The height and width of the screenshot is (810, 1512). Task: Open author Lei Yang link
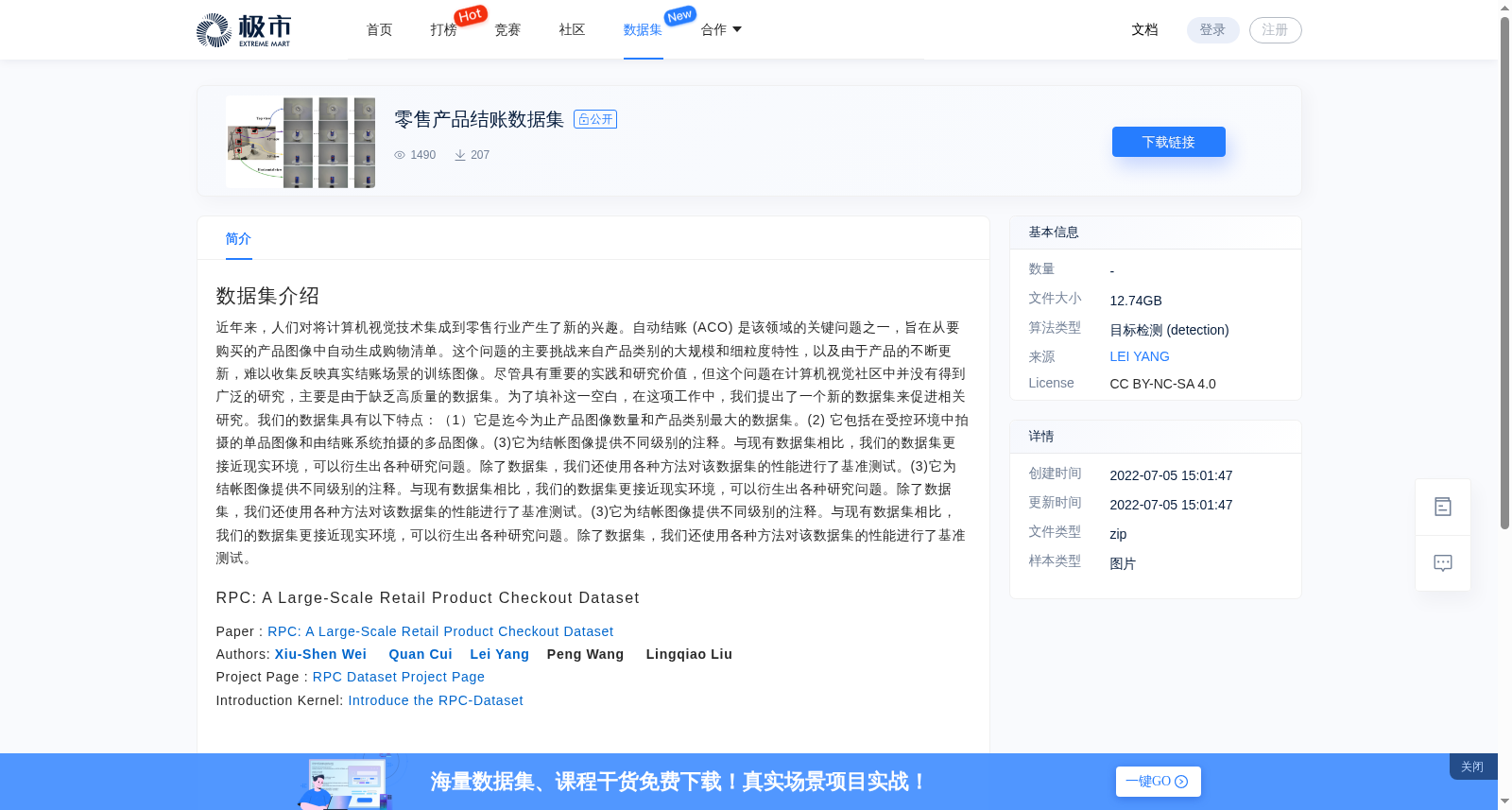pyautogui.click(x=499, y=654)
